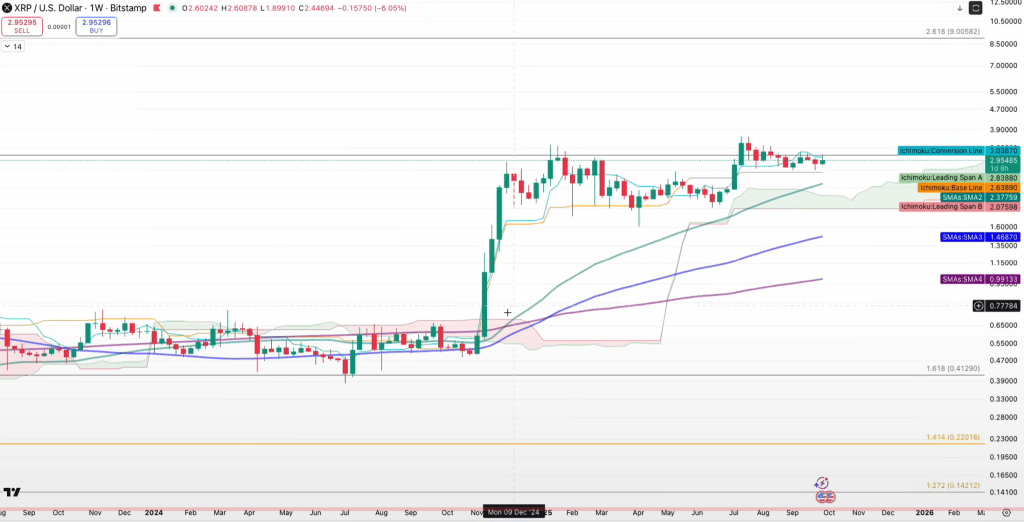Click the 'Mon 09 Dec '24' date marker
This screenshot has height=522, width=1024.
click(x=515, y=512)
